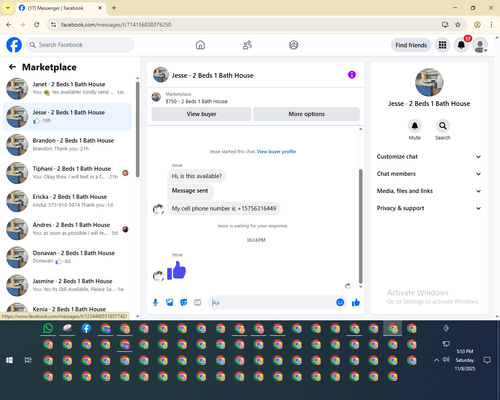Click the message thread scrollbar
The width and height of the screenshot is (500, 400).
tap(360, 226)
